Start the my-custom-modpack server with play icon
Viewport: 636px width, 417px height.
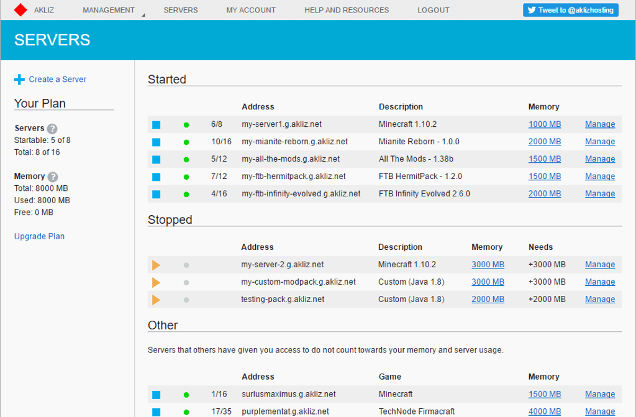click(x=156, y=282)
